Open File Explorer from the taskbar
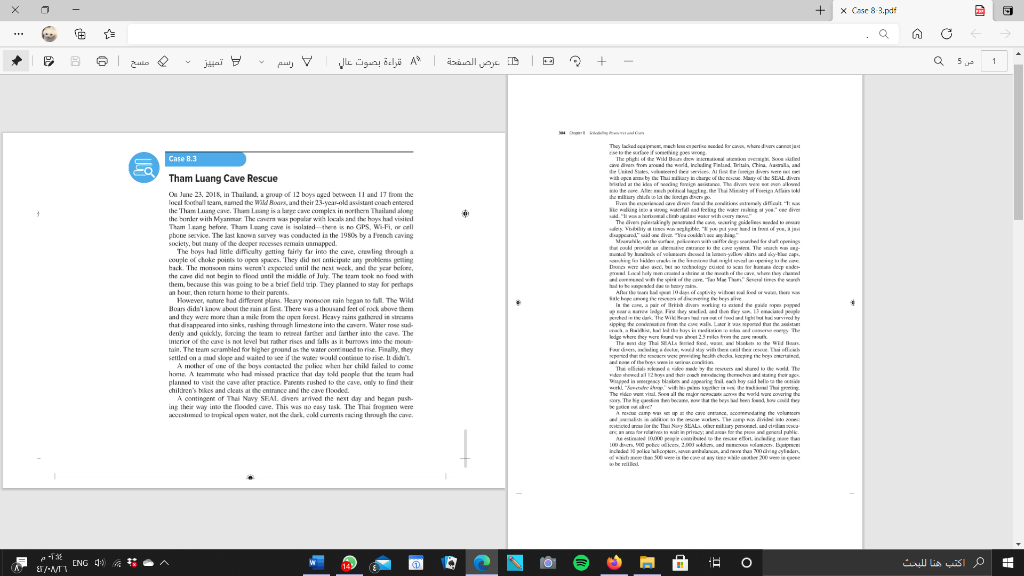Viewport: 1024px width, 576px height. click(x=647, y=562)
